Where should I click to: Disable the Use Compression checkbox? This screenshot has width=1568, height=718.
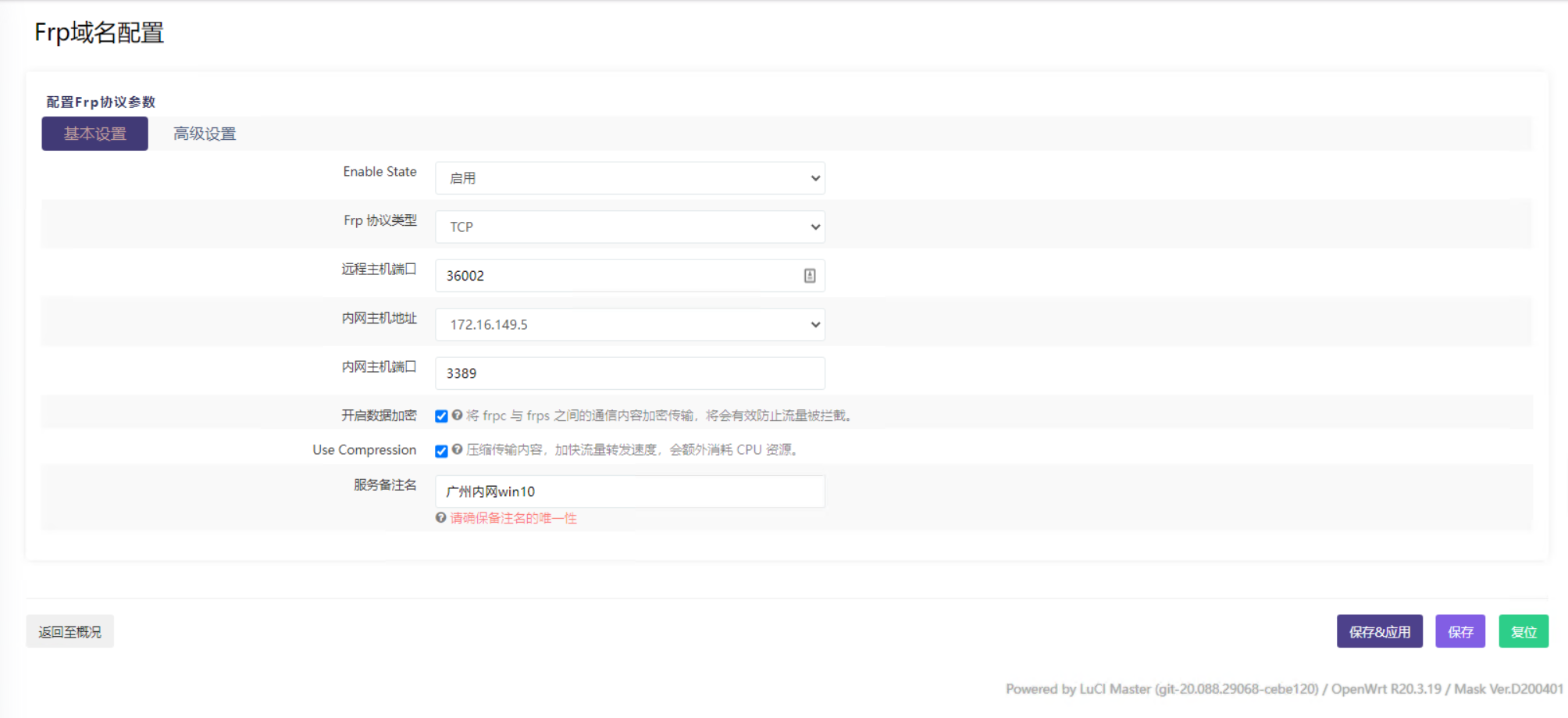click(441, 451)
